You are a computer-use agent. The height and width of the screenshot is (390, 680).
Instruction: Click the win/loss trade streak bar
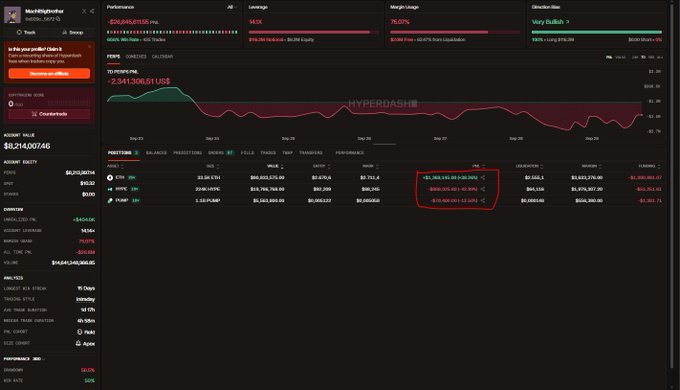tap(172, 32)
